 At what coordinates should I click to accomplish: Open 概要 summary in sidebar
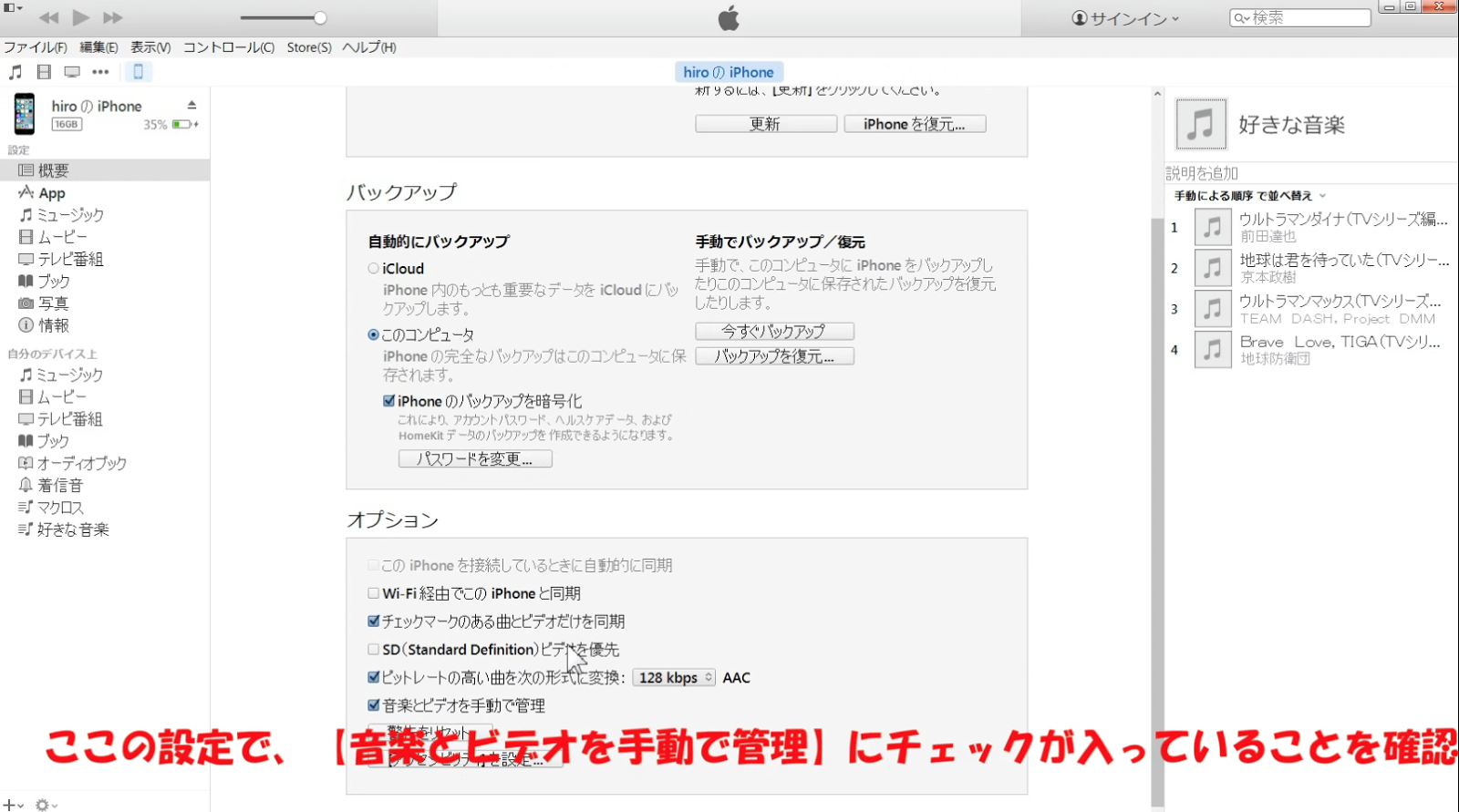click(105, 170)
